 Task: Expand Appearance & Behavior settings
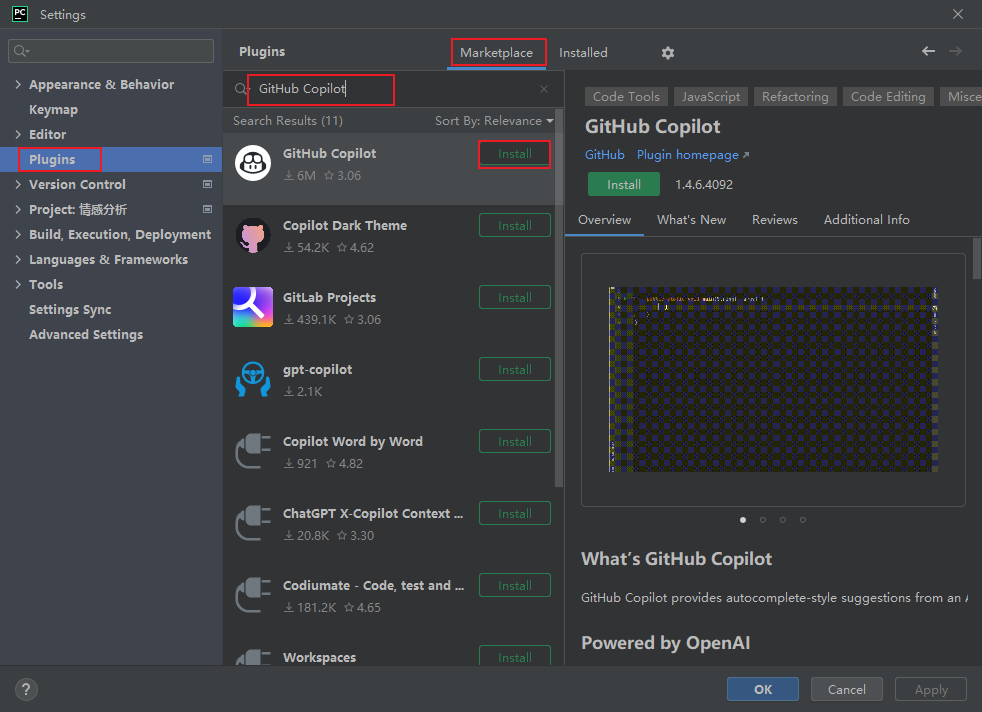[x=18, y=85]
